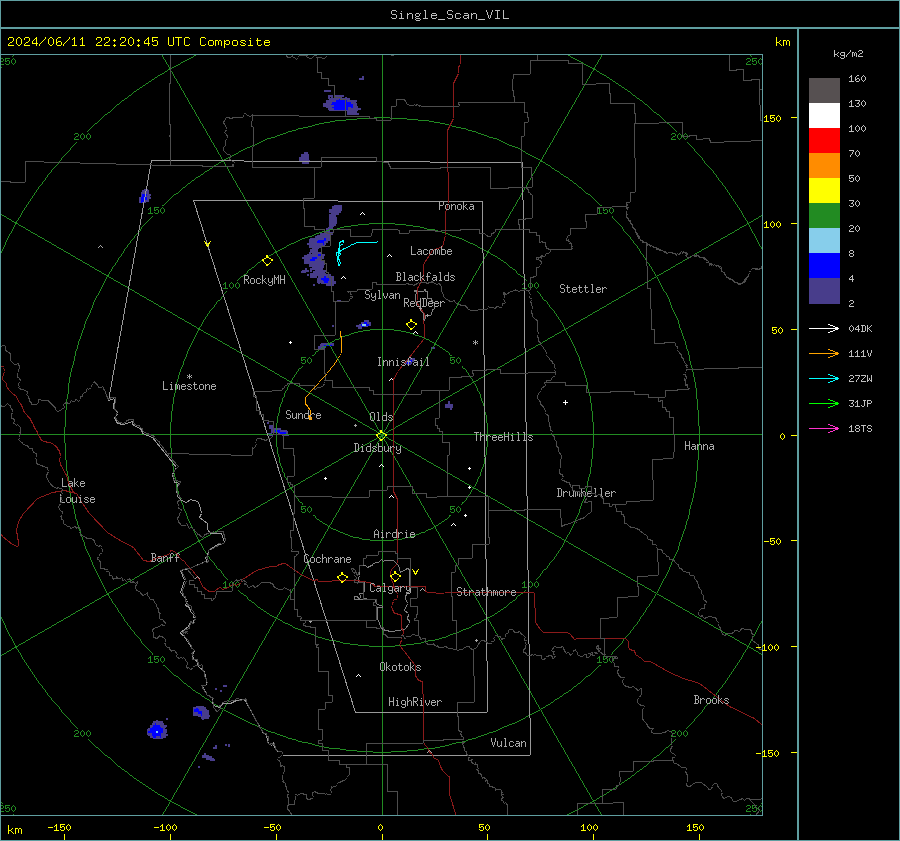Click the purple 2–4 legend swatch
This screenshot has width=900, height=841.
(824, 290)
